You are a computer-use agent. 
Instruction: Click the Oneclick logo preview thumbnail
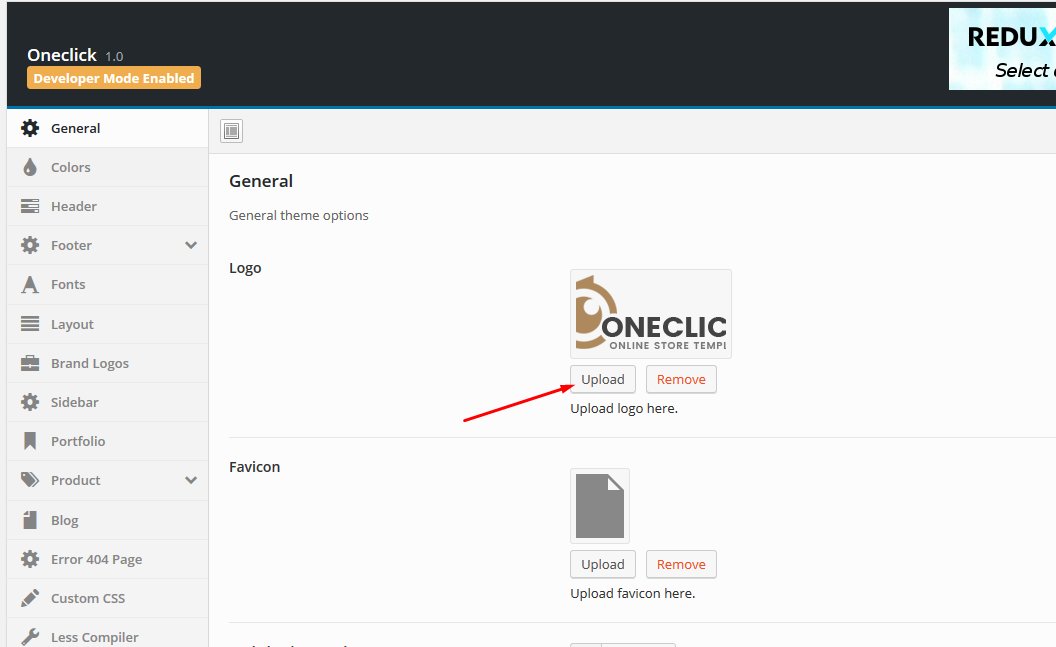click(650, 313)
